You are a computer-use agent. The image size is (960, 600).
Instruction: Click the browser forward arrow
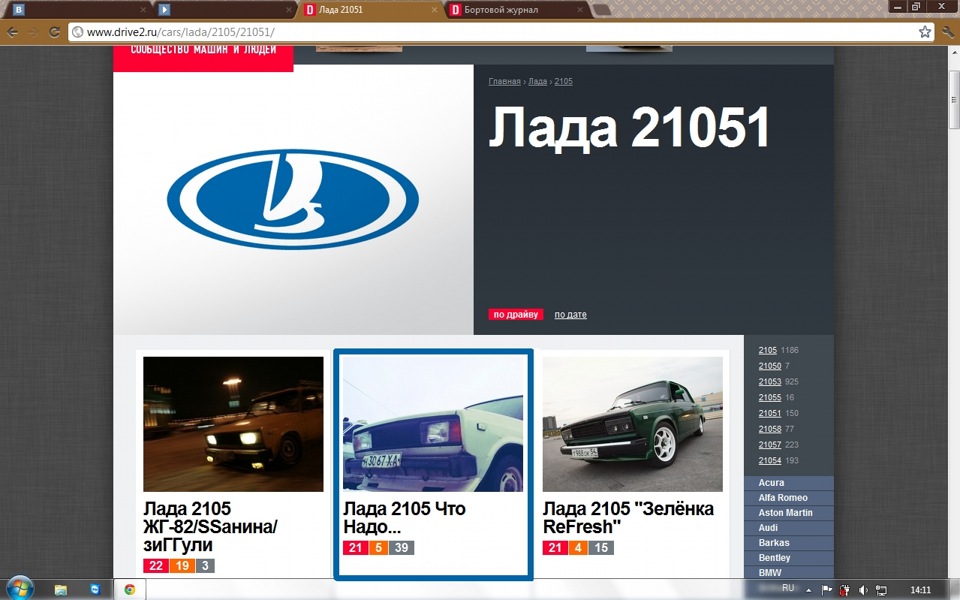click(33, 32)
